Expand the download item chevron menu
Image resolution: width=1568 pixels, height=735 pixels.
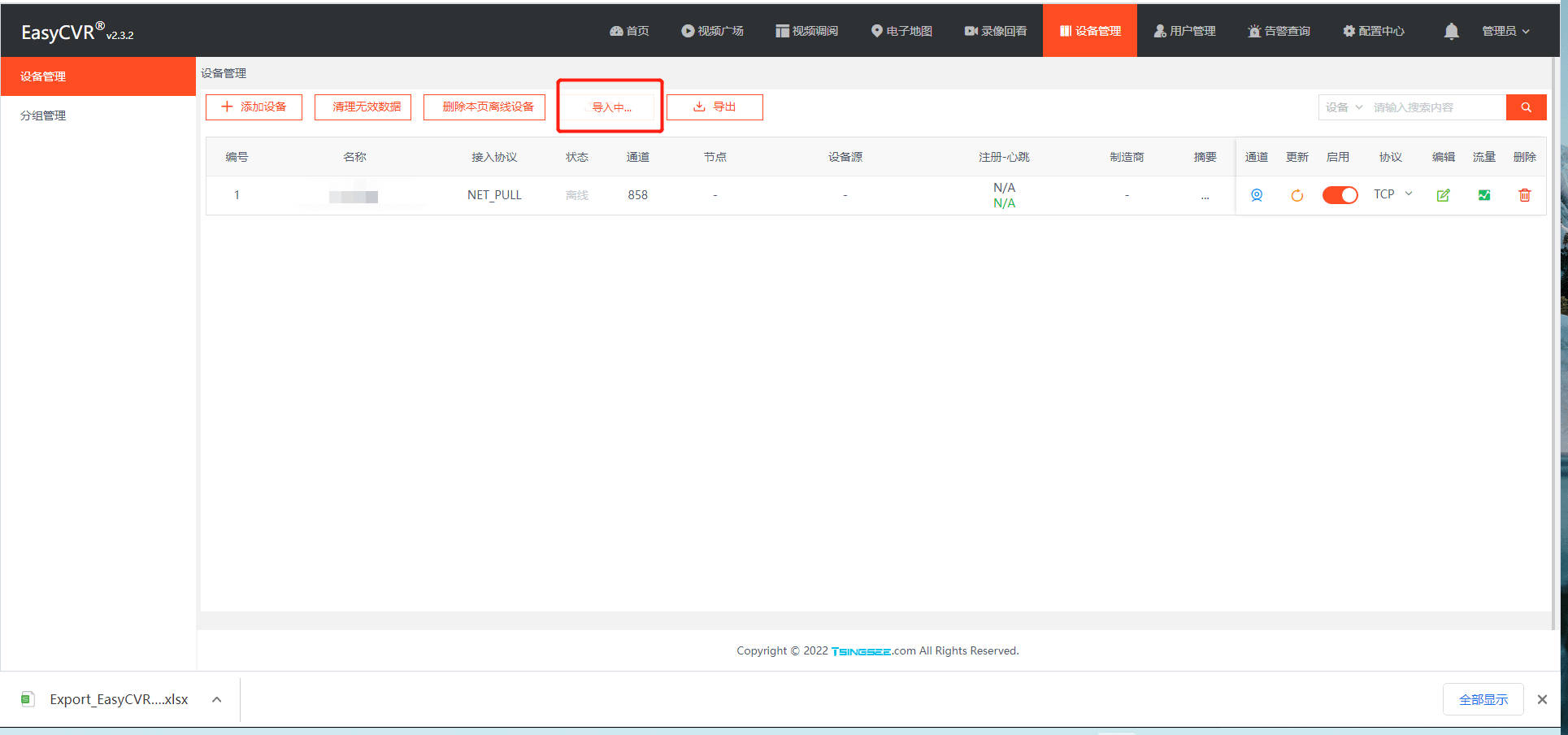(217, 699)
